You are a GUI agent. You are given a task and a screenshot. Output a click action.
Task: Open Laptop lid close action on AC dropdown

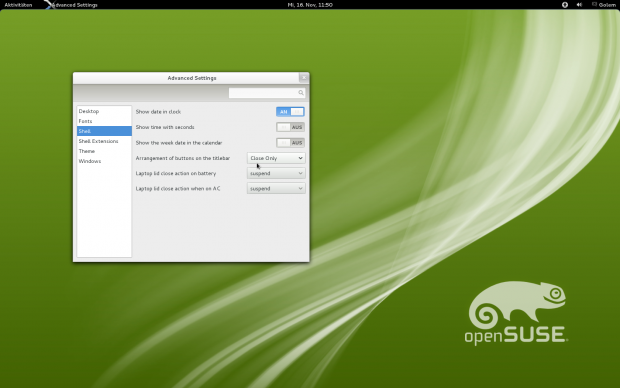click(276, 189)
